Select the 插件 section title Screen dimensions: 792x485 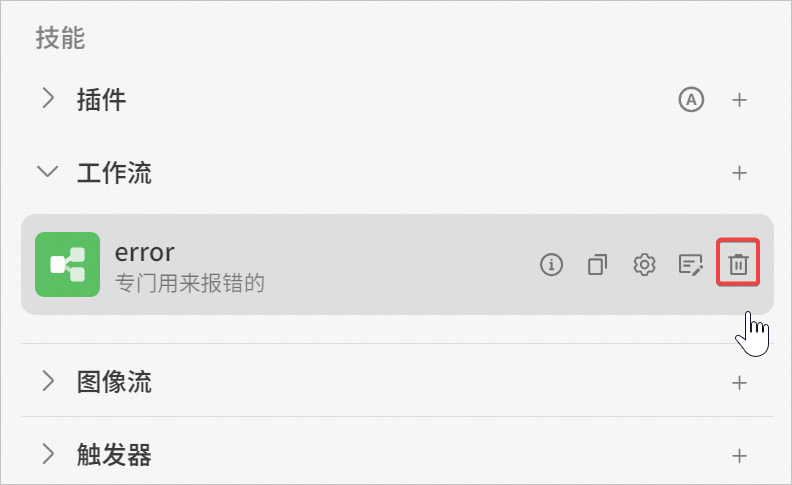click(102, 100)
